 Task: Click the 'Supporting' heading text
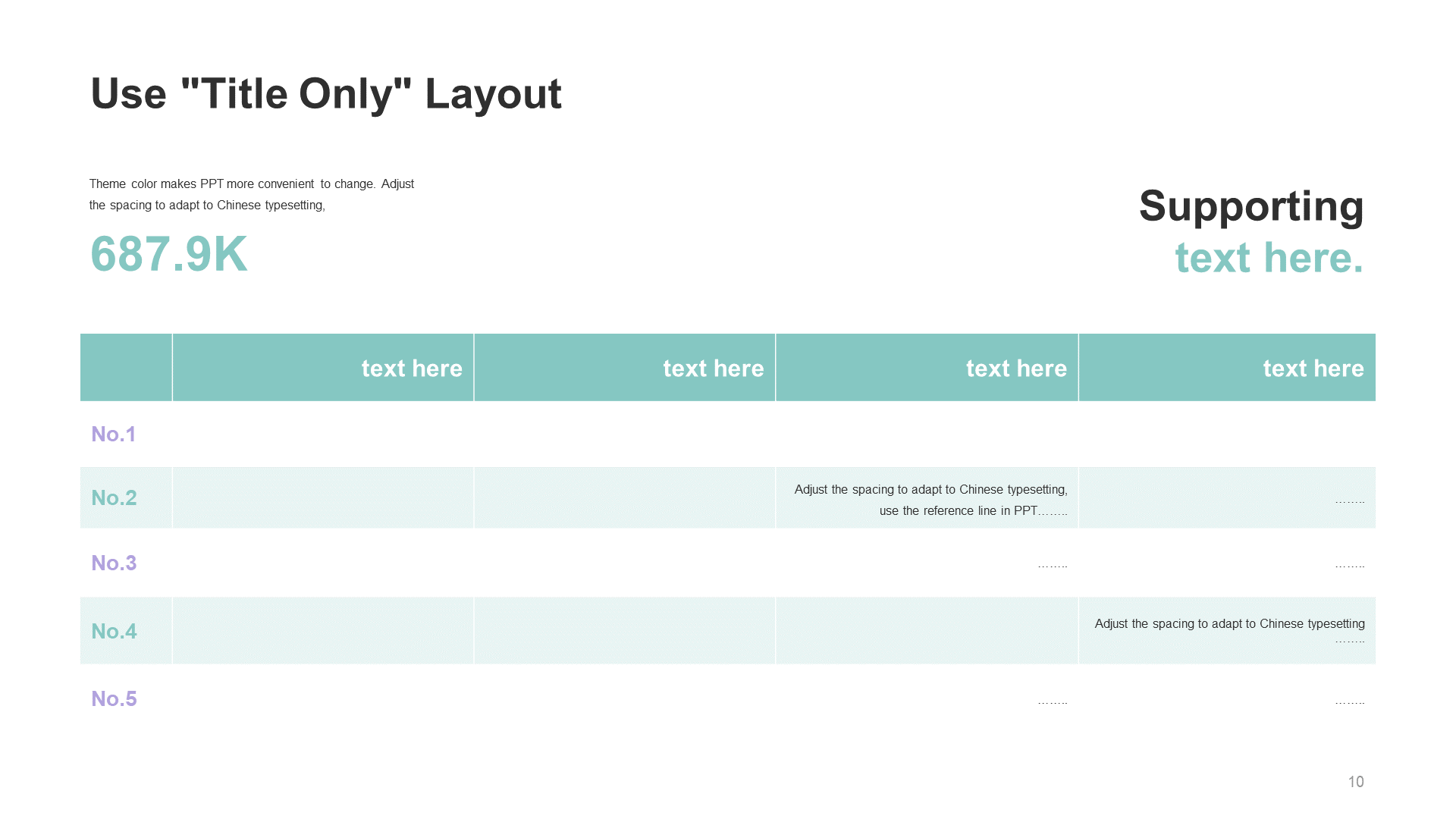point(1251,206)
